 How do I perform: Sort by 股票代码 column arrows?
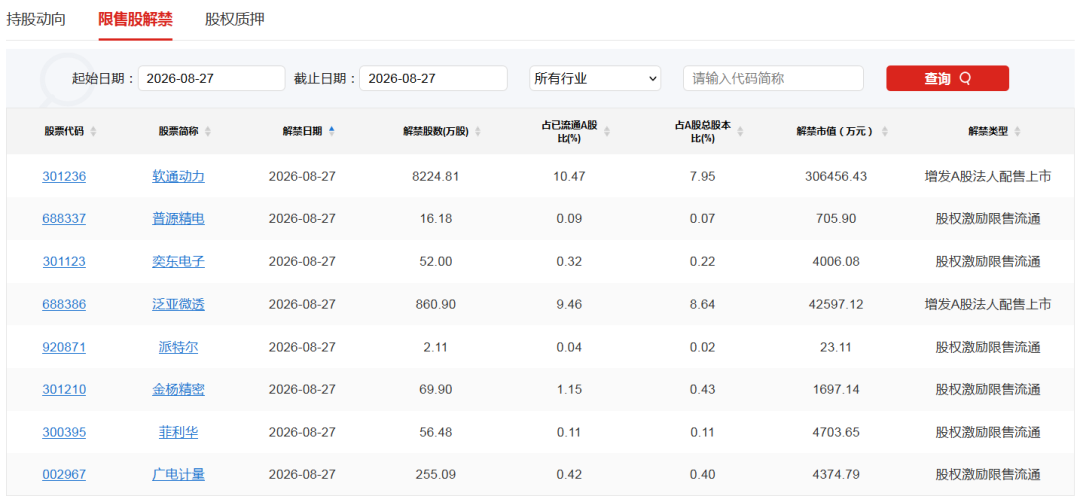pyautogui.click(x=93, y=132)
